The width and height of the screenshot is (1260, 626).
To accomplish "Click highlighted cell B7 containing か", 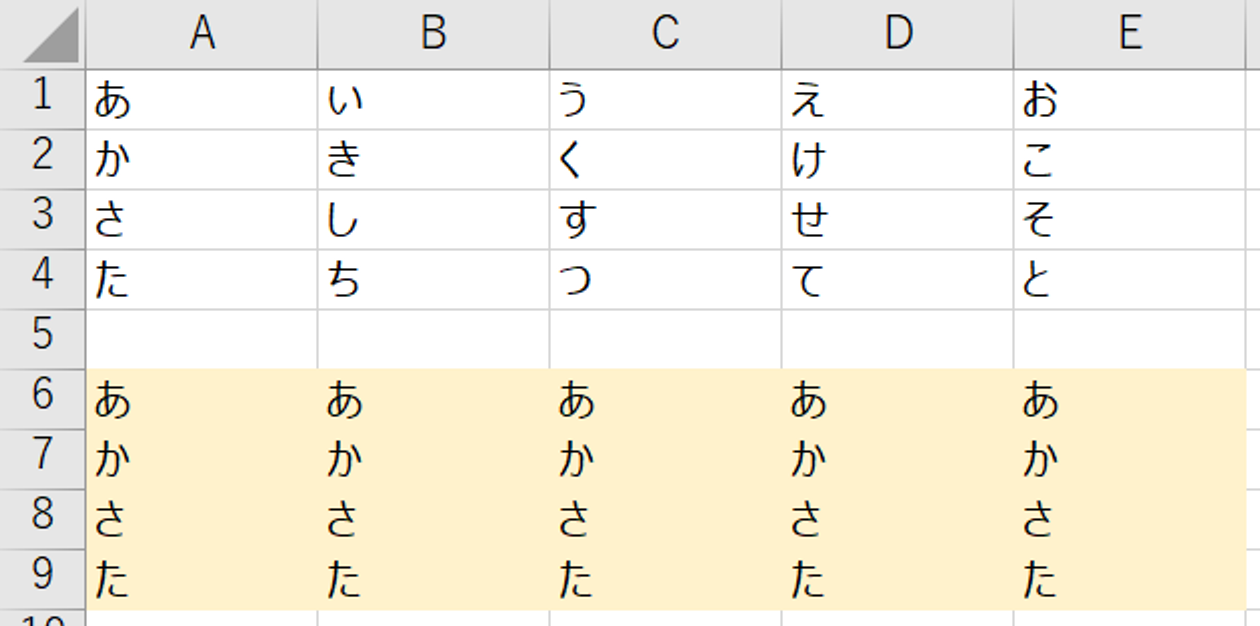I will [433, 459].
